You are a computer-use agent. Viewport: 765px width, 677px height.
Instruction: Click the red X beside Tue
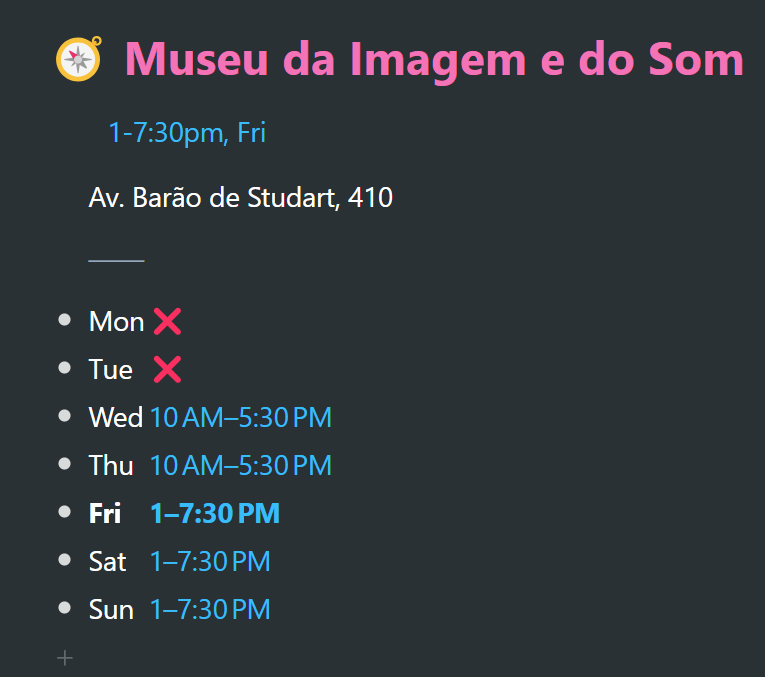tap(167, 369)
